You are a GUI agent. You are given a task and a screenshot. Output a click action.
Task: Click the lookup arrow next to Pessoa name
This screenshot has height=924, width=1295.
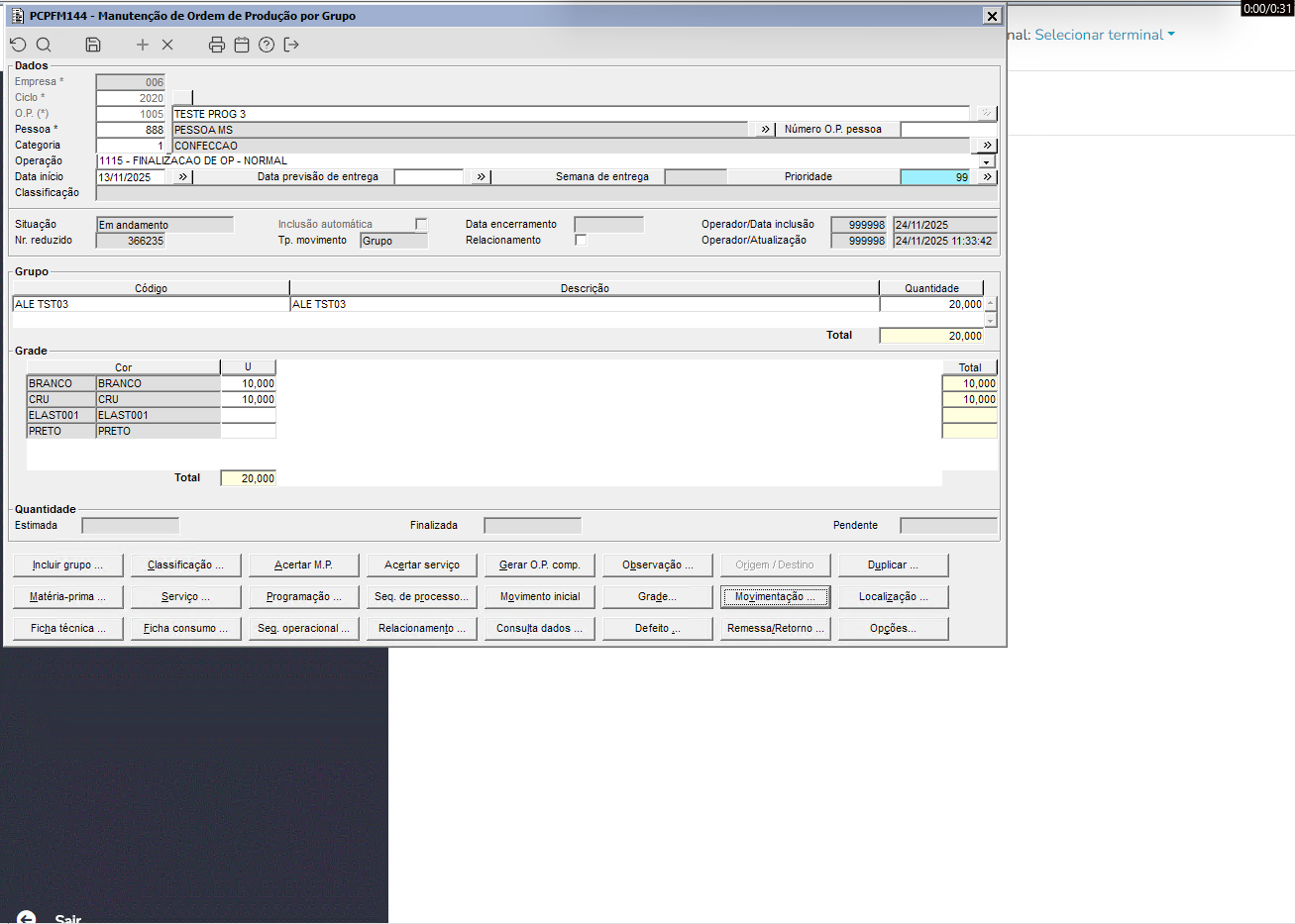[x=765, y=129]
